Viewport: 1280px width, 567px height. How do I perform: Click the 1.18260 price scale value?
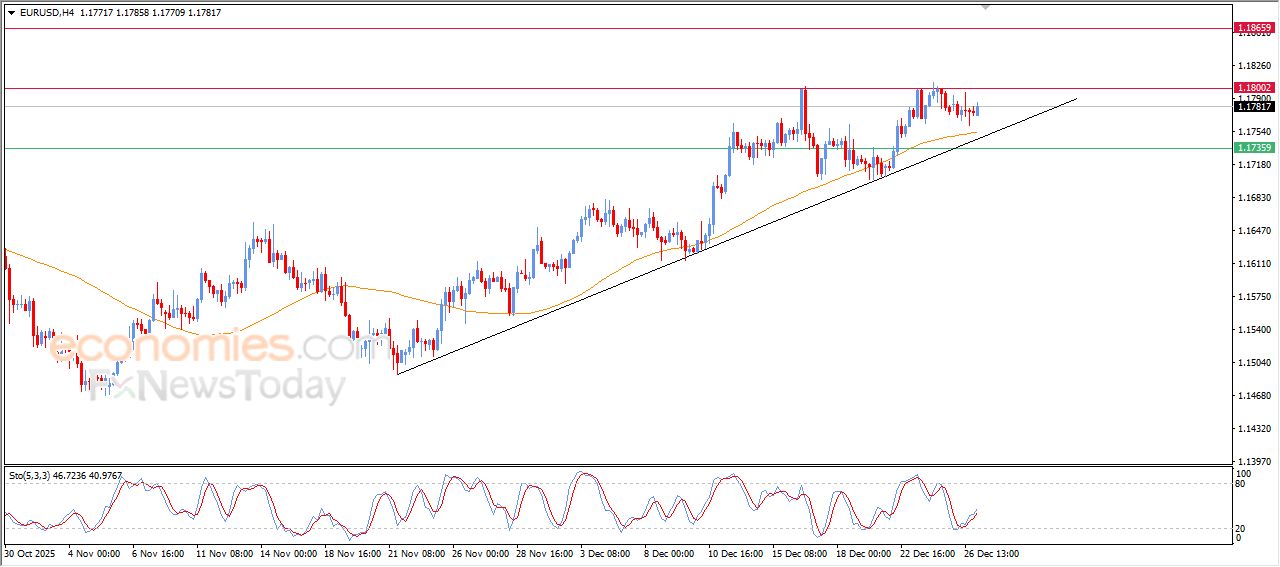tap(1256, 66)
